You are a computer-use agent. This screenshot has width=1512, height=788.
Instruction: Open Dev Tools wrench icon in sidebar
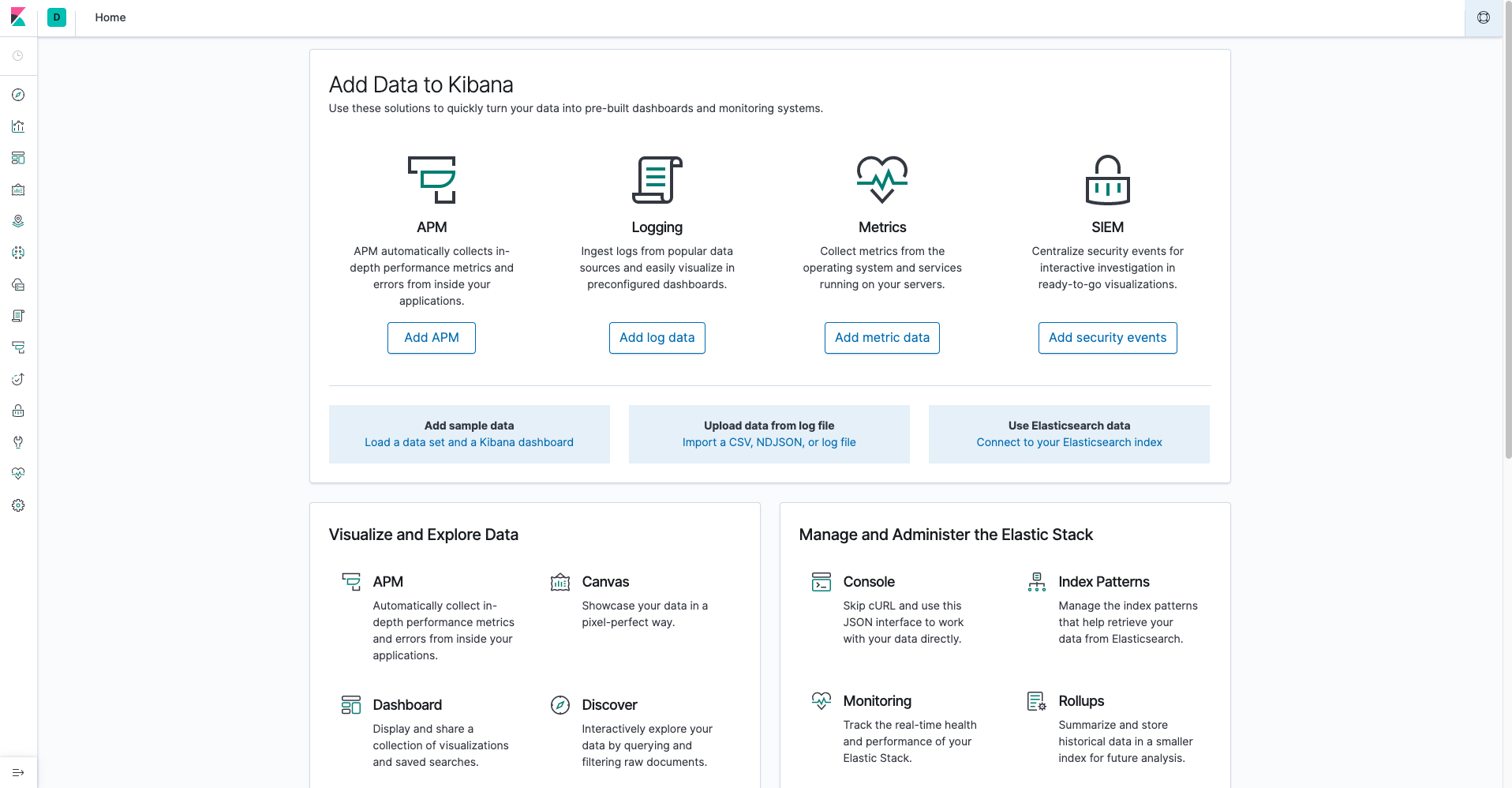(18, 442)
